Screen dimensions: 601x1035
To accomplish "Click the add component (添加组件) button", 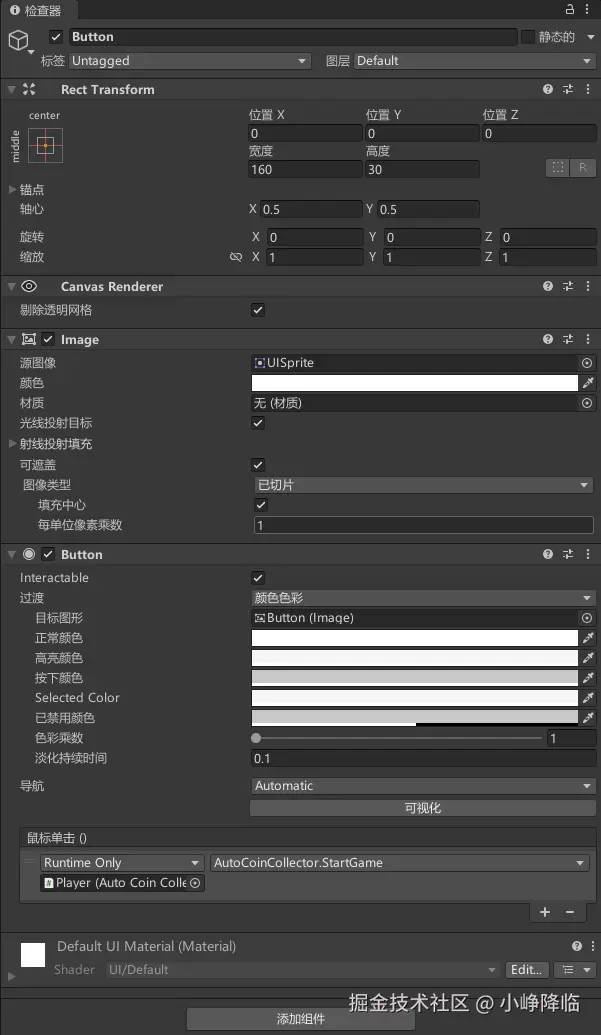I will tap(301, 1018).
